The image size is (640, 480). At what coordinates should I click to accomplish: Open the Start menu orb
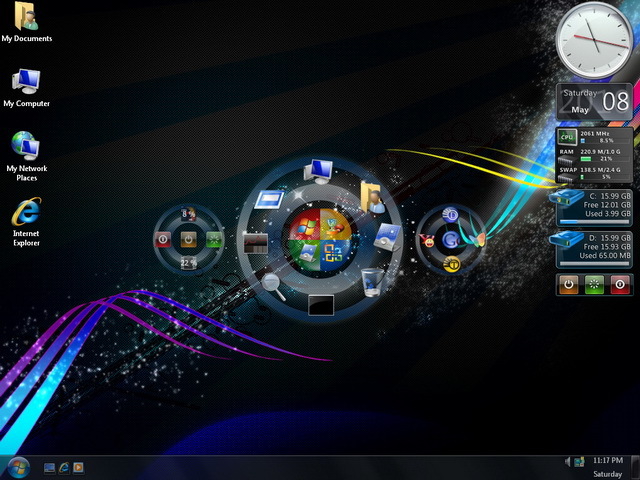[x=19, y=467]
